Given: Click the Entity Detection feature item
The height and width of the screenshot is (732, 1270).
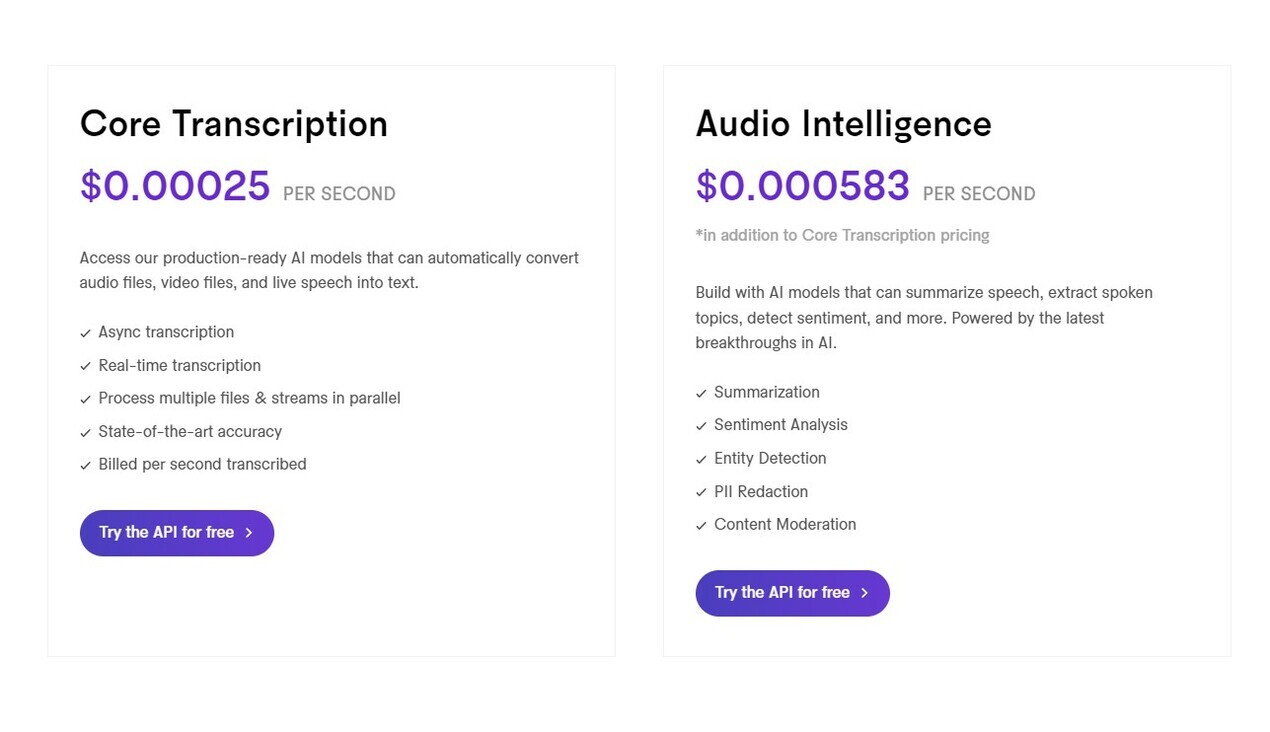Looking at the screenshot, I should click(770, 458).
